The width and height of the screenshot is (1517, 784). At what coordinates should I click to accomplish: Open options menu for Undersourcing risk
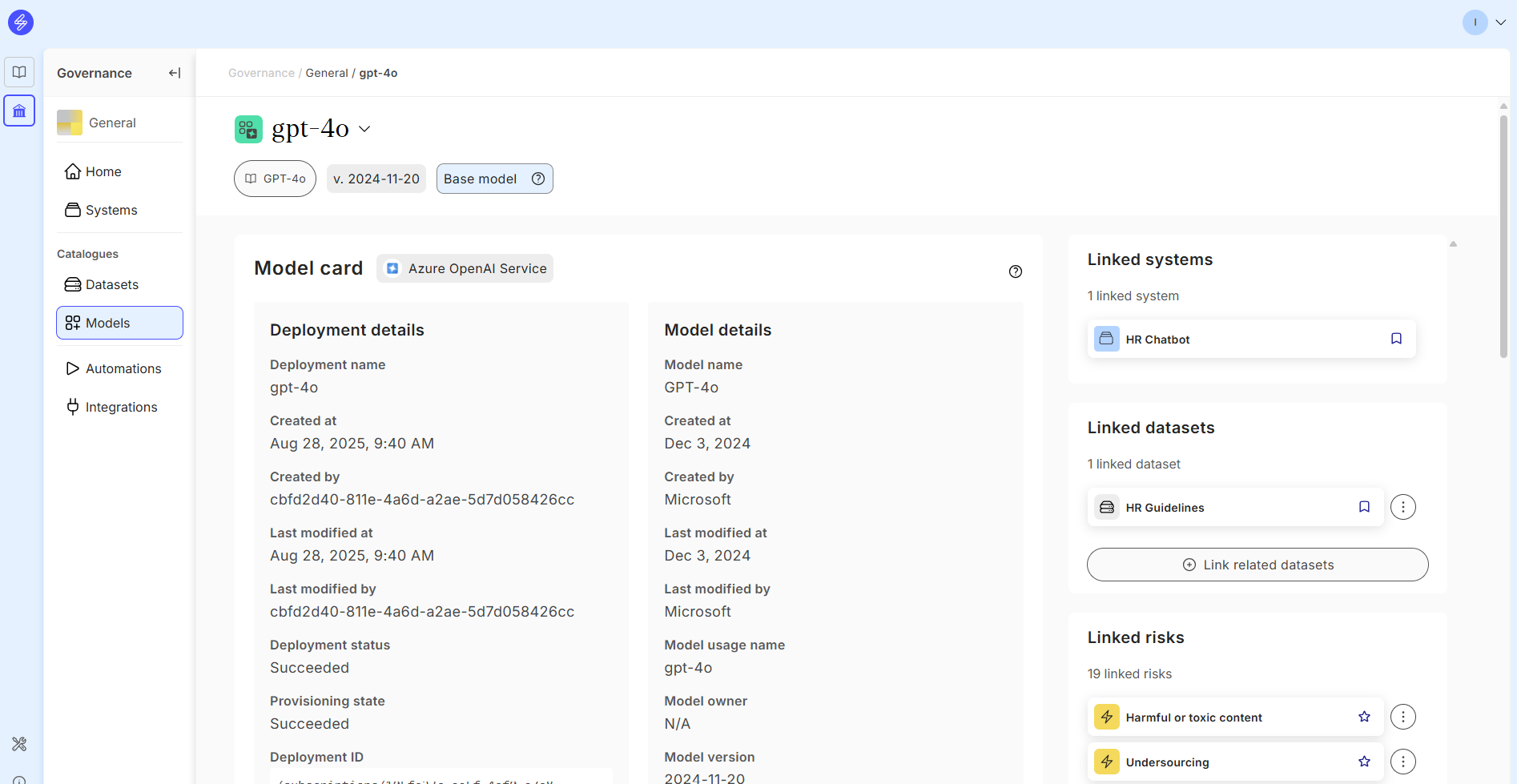tap(1402, 762)
